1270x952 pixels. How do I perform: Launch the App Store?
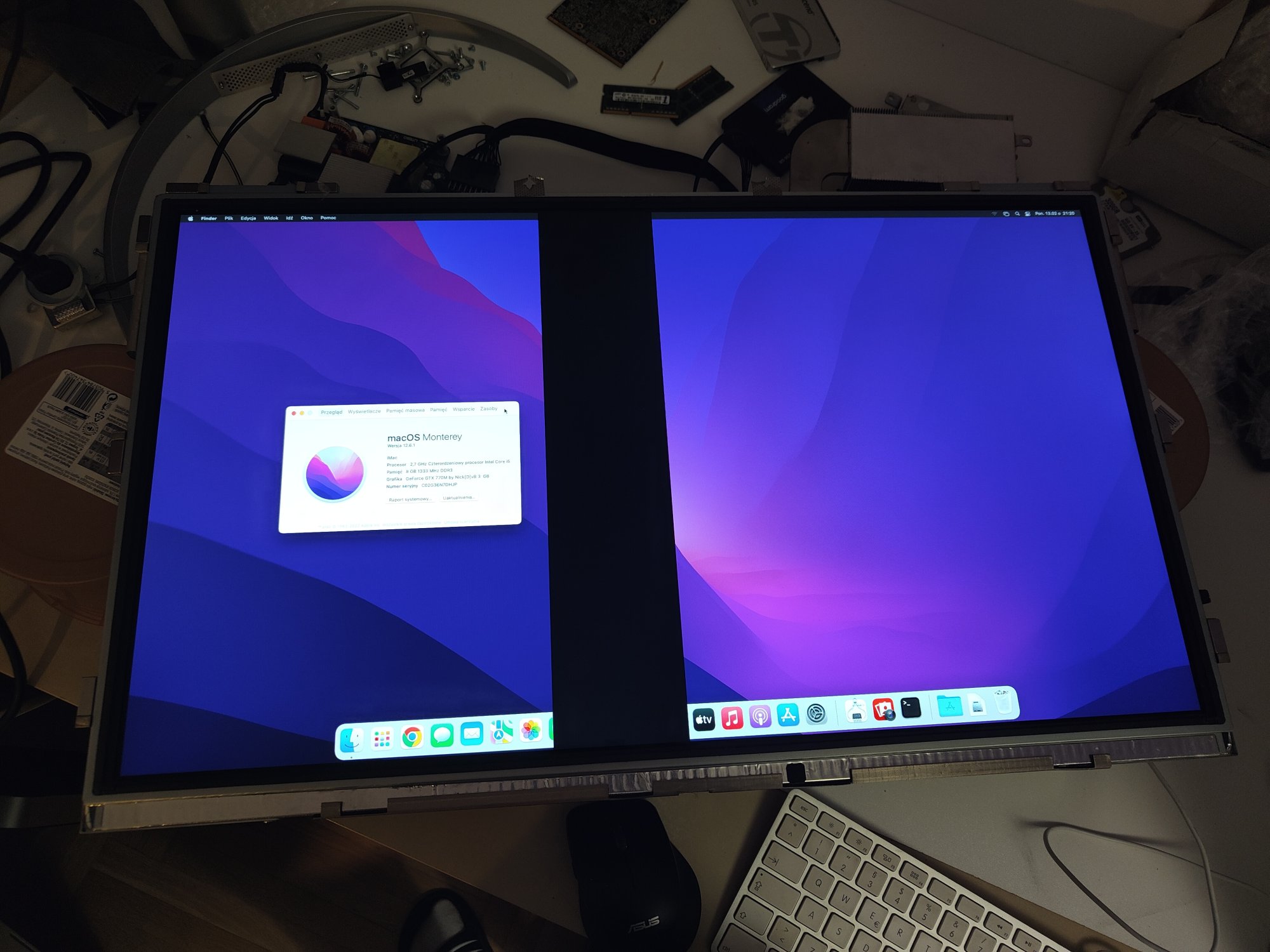point(788,715)
